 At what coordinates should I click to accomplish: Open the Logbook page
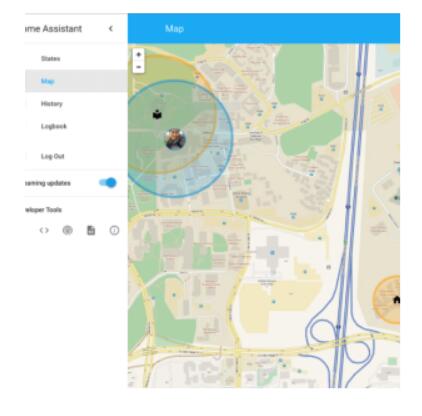76,126
